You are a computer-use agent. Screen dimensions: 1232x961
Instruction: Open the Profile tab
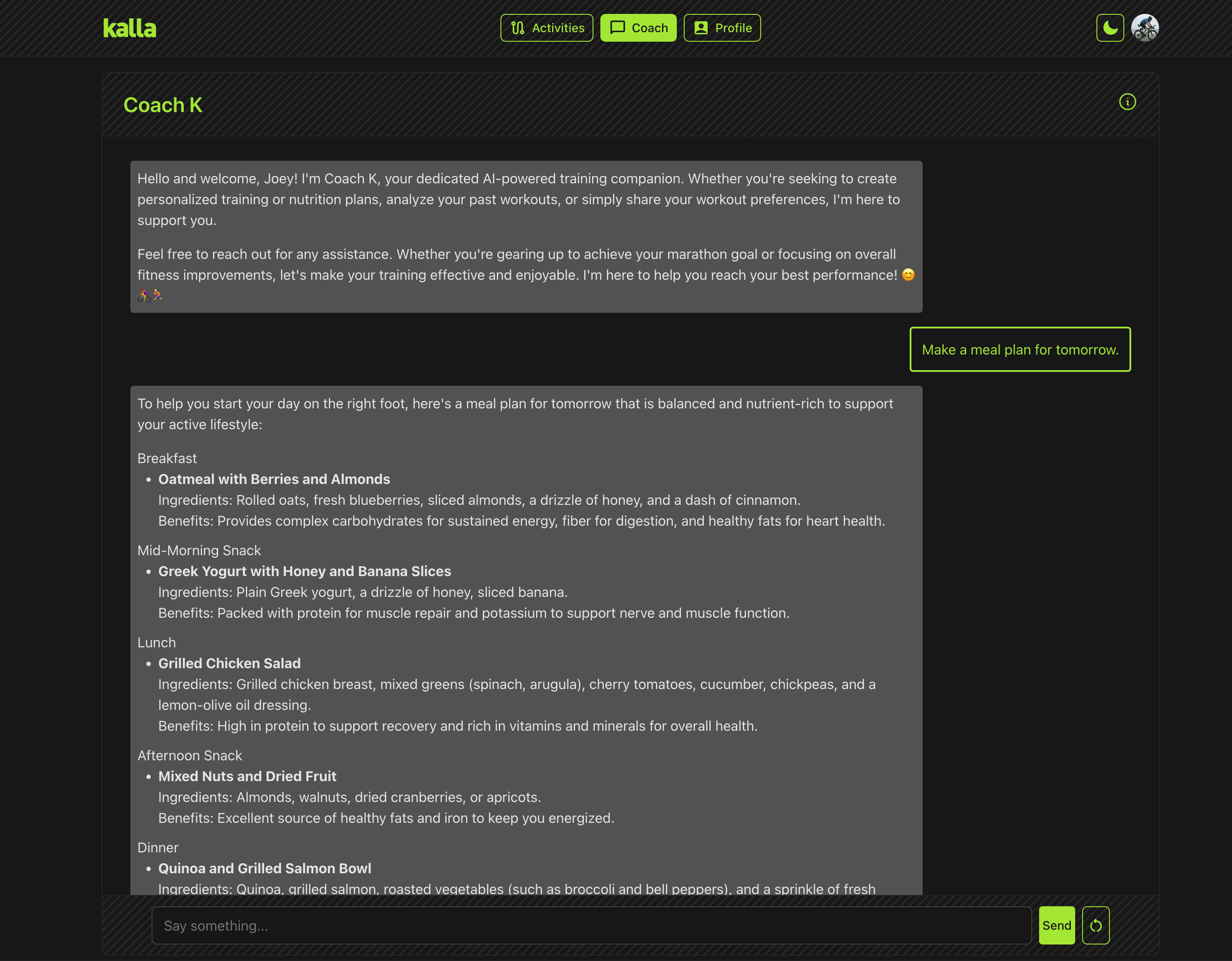coord(722,28)
